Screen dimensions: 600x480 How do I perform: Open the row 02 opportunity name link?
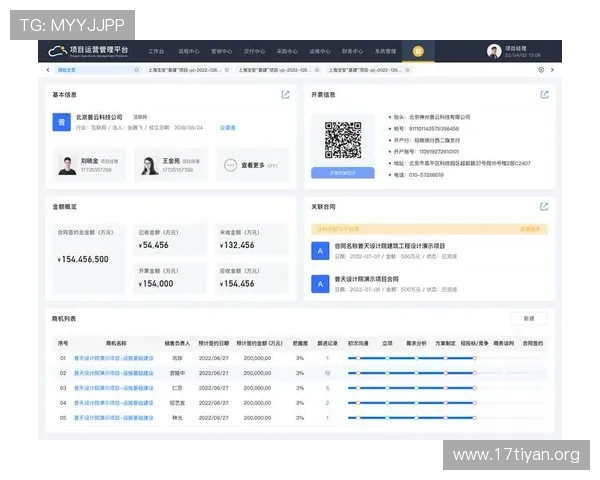click(x=114, y=373)
